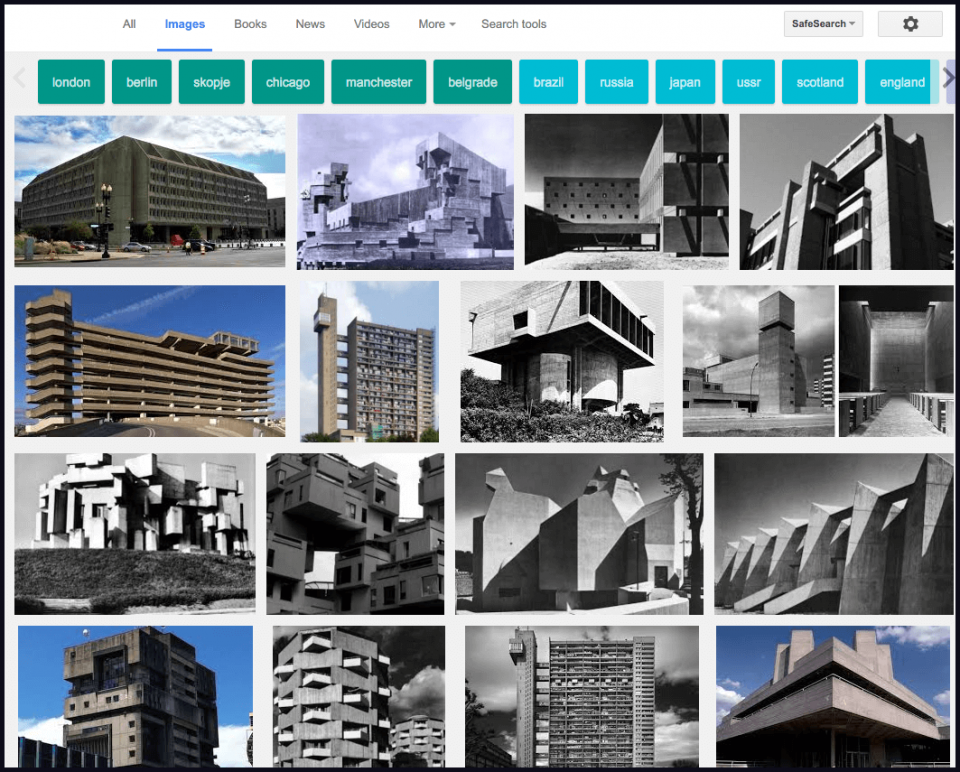Apply the manchester filter chip
This screenshot has width=960, height=772.
tap(378, 82)
